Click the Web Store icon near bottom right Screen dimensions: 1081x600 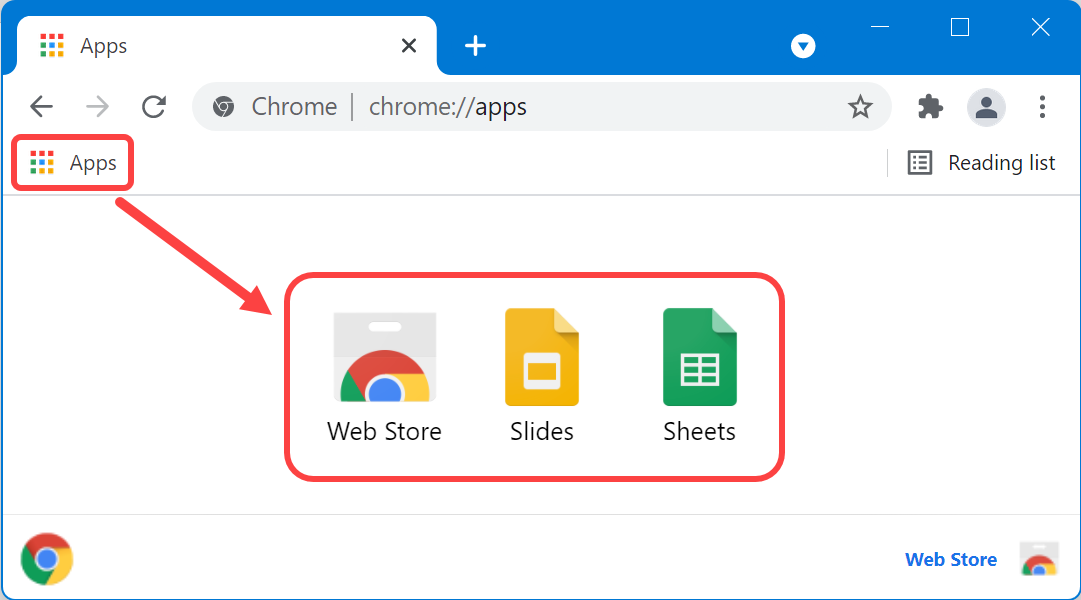coord(1039,559)
